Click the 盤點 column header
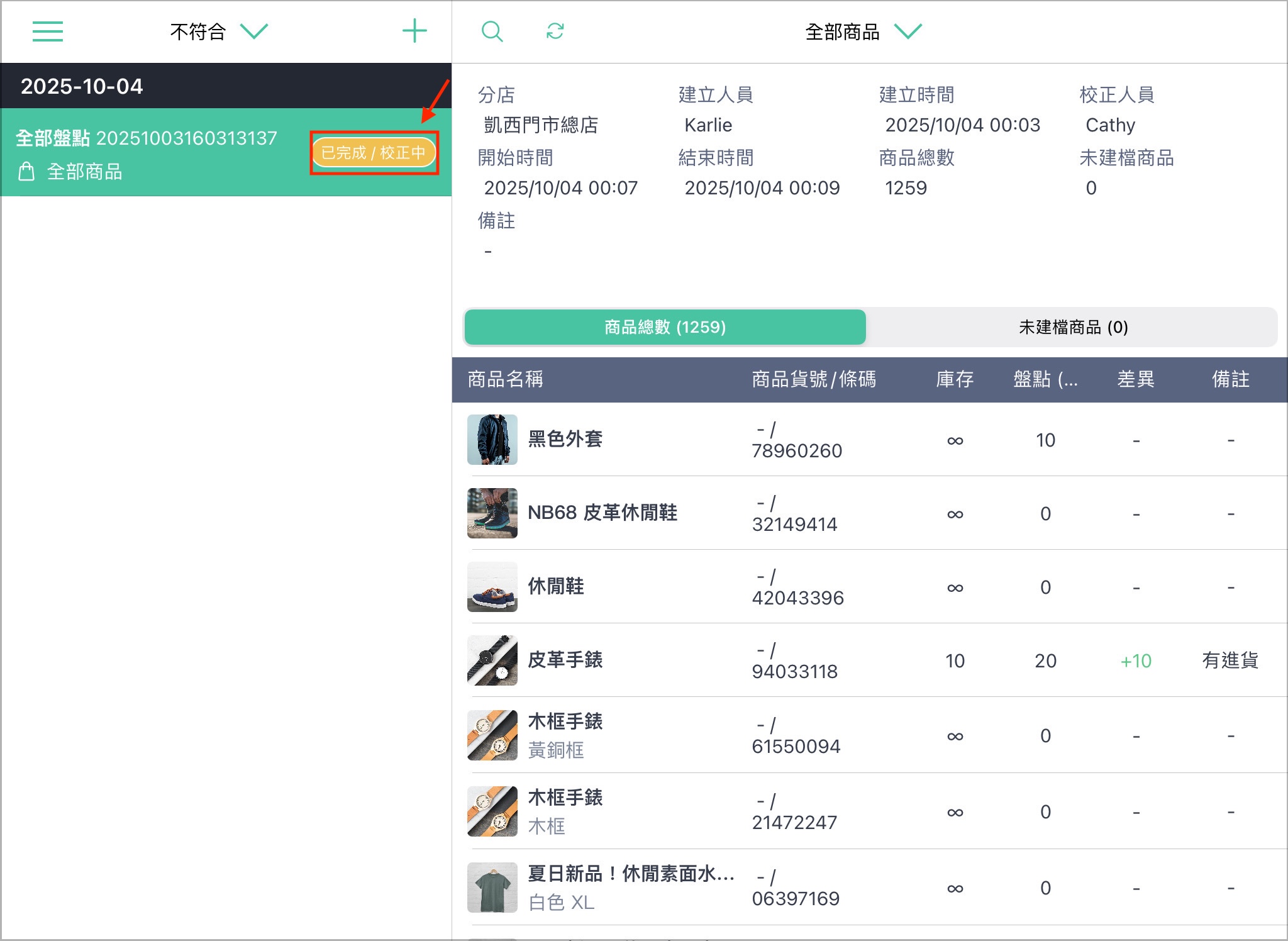Screen dimensions: 1288x941 1045,379
